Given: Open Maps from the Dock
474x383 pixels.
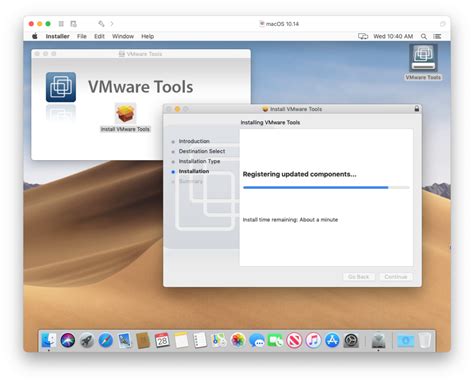Looking at the screenshot, I should [219, 340].
